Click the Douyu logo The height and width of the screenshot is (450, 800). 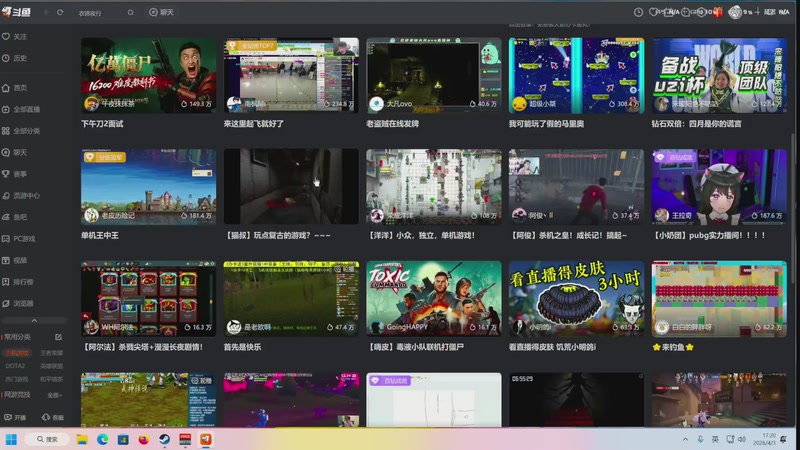(16, 12)
